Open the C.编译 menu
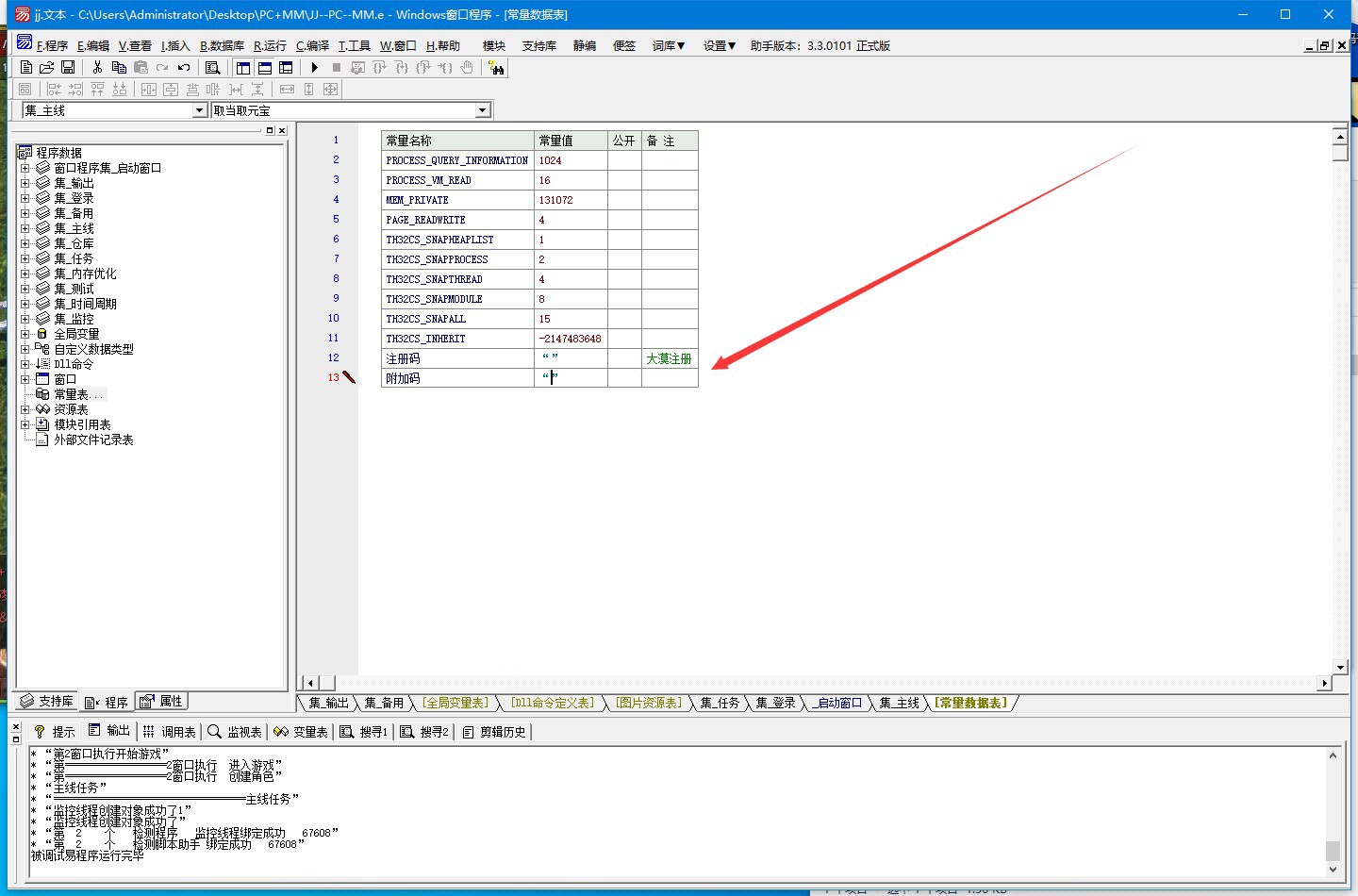Image resolution: width=1358 pixels, height=896 pixels. click(312, 45)
